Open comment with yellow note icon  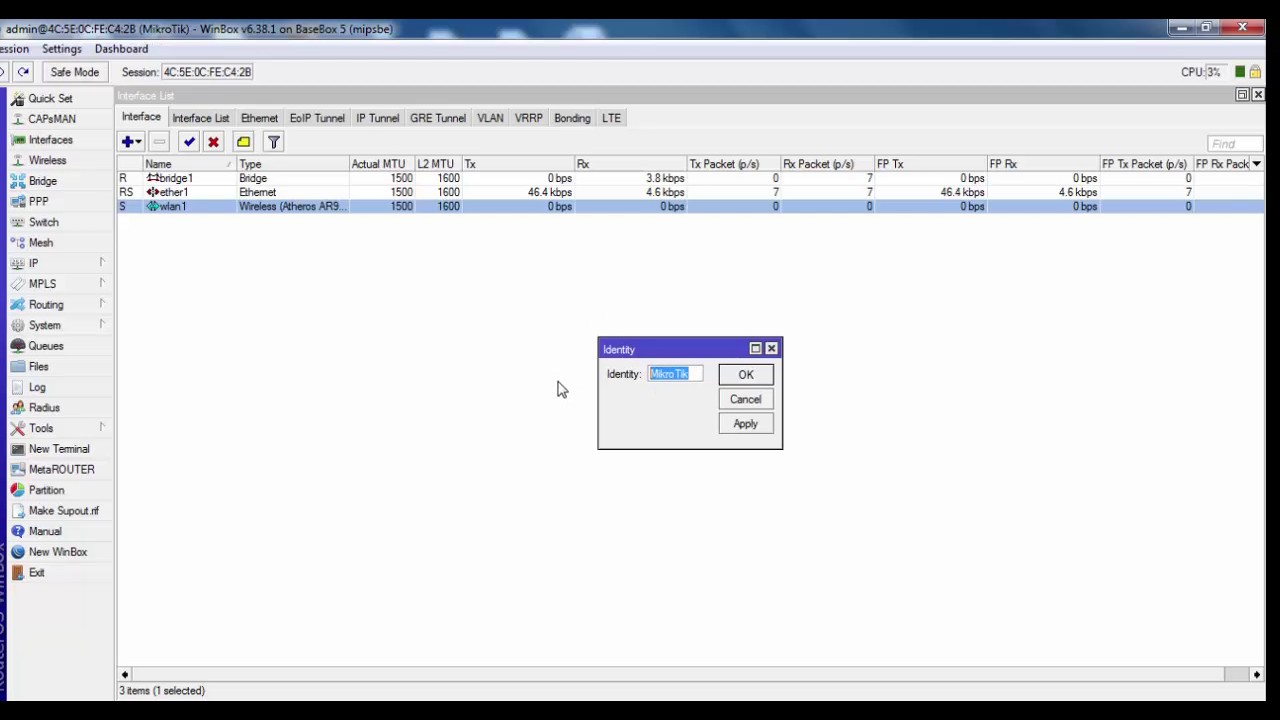(x=243, y=142)
